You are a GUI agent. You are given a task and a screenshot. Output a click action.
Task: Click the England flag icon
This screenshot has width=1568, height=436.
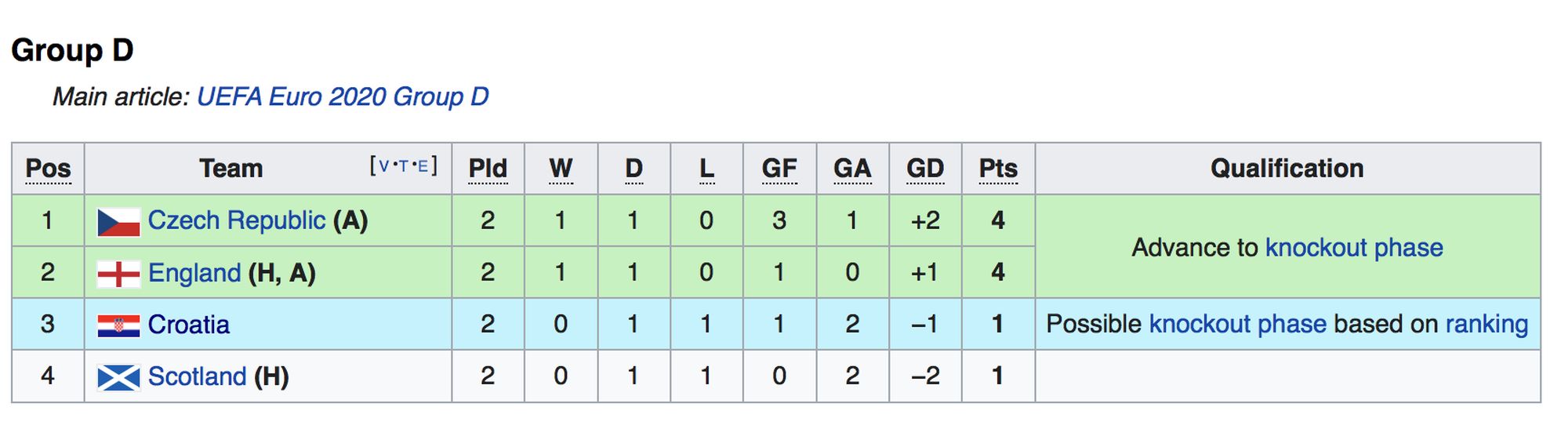click(118, 274)
